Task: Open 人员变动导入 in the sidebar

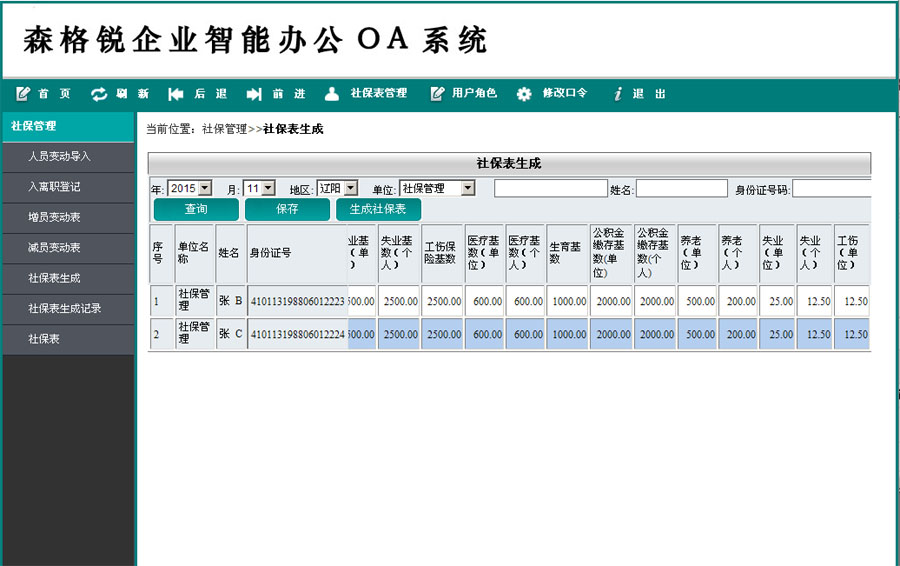Action: click(x=67, y=157)
